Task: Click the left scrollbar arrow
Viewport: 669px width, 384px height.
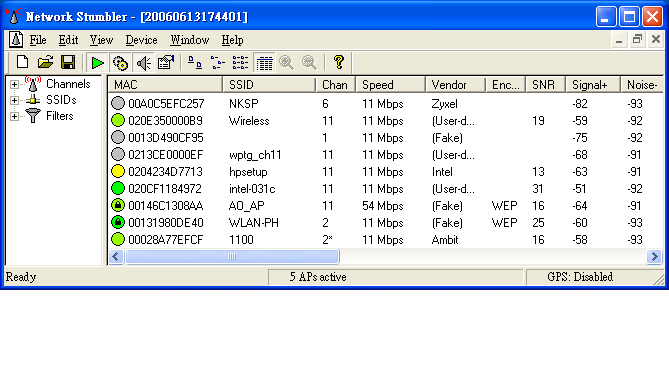Action: click(116, 256)
